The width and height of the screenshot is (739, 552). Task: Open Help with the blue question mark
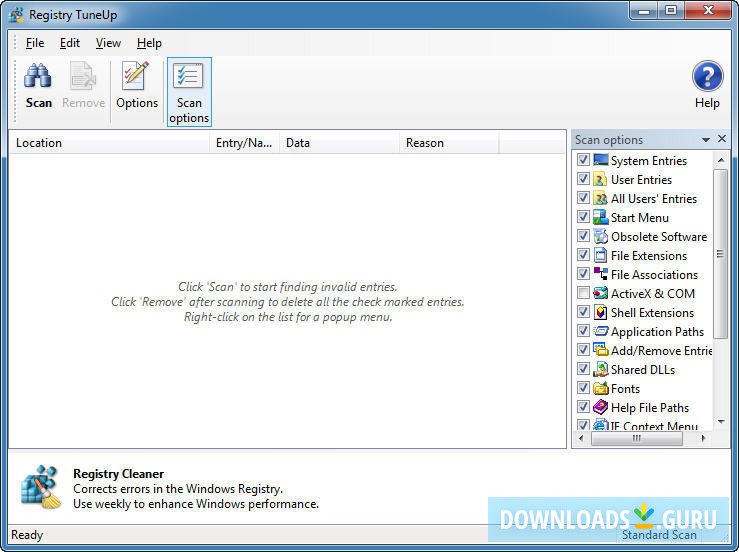707,76
